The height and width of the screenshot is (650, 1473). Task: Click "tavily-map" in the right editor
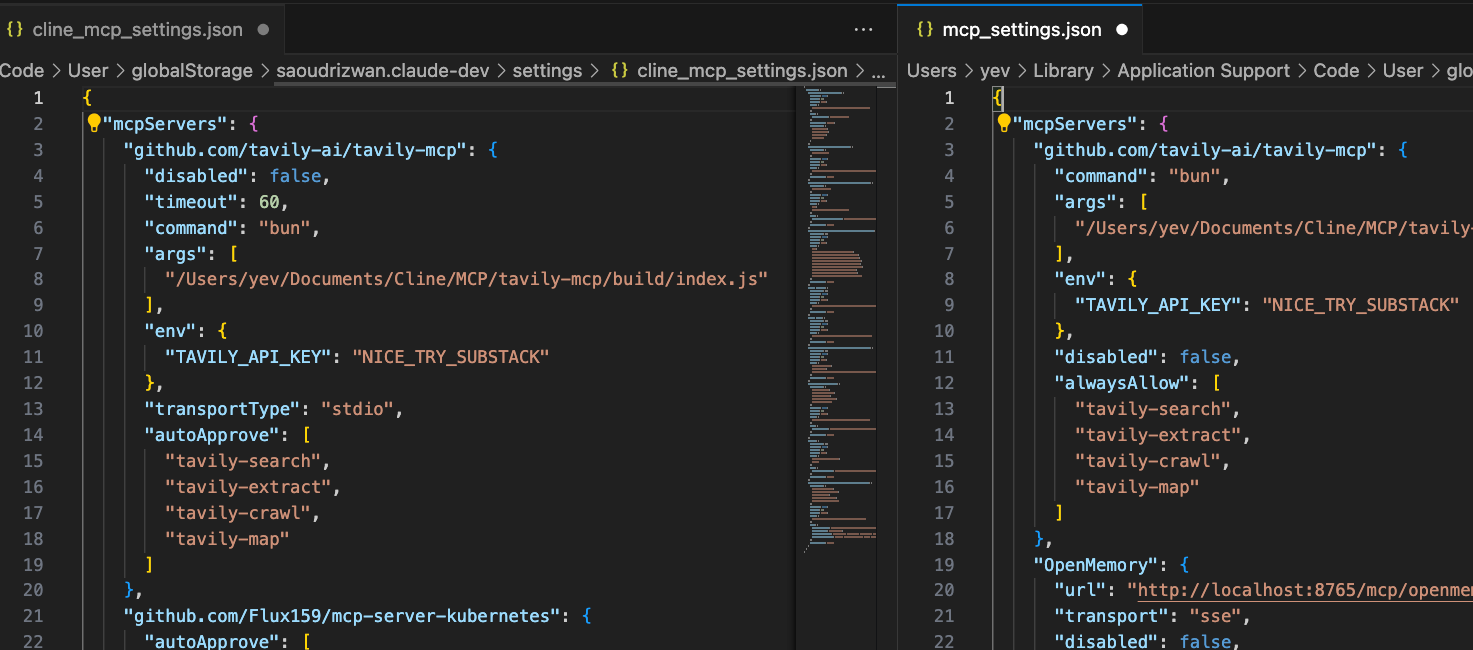pos(1137,487)
